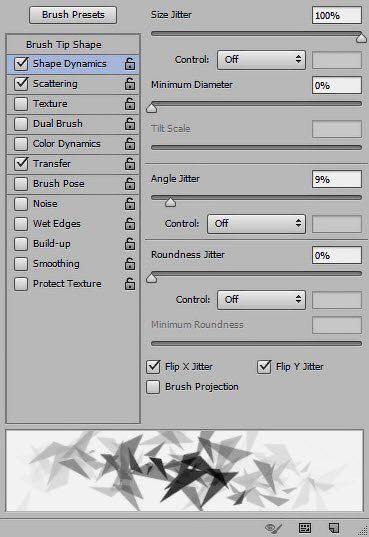
Task: Toggle lock icon beside Shape Dynamics
Action: tap(130, 64)
